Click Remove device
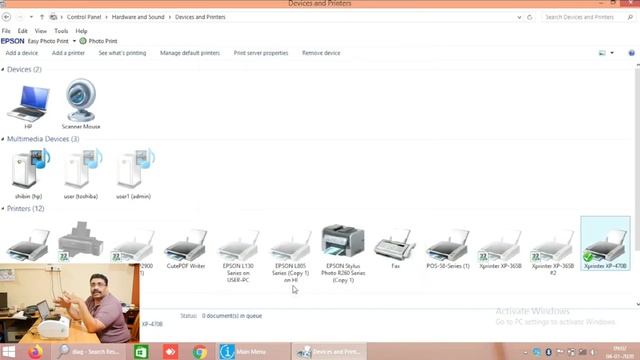 click(x=321, y=53)
